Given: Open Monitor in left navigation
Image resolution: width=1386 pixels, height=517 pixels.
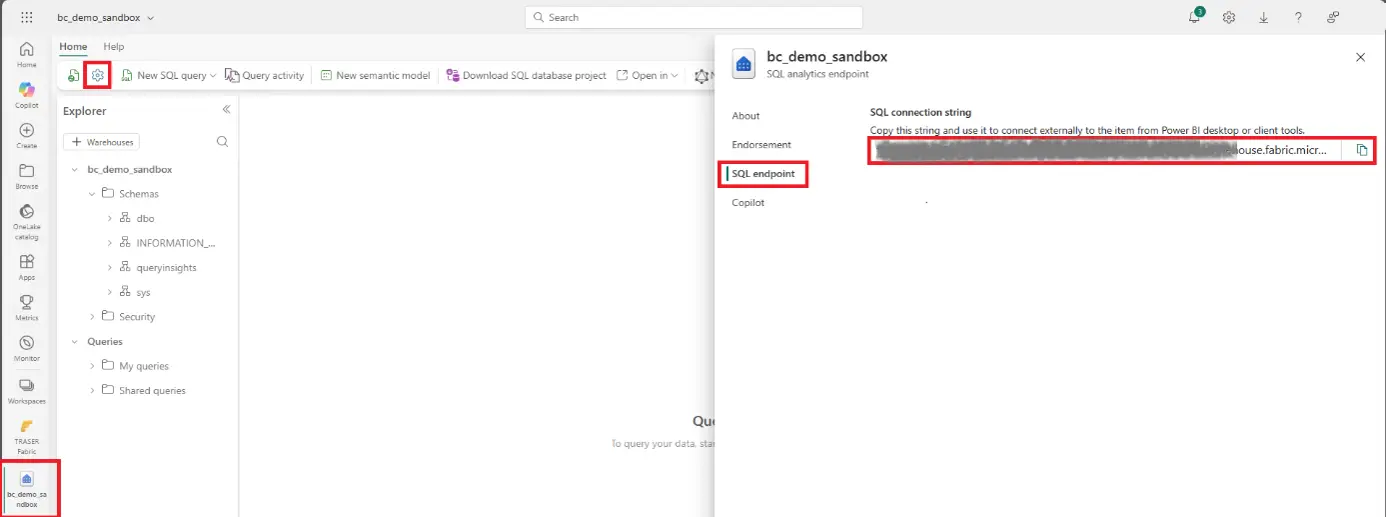Looking at the screenshot, I should [27, 349].
